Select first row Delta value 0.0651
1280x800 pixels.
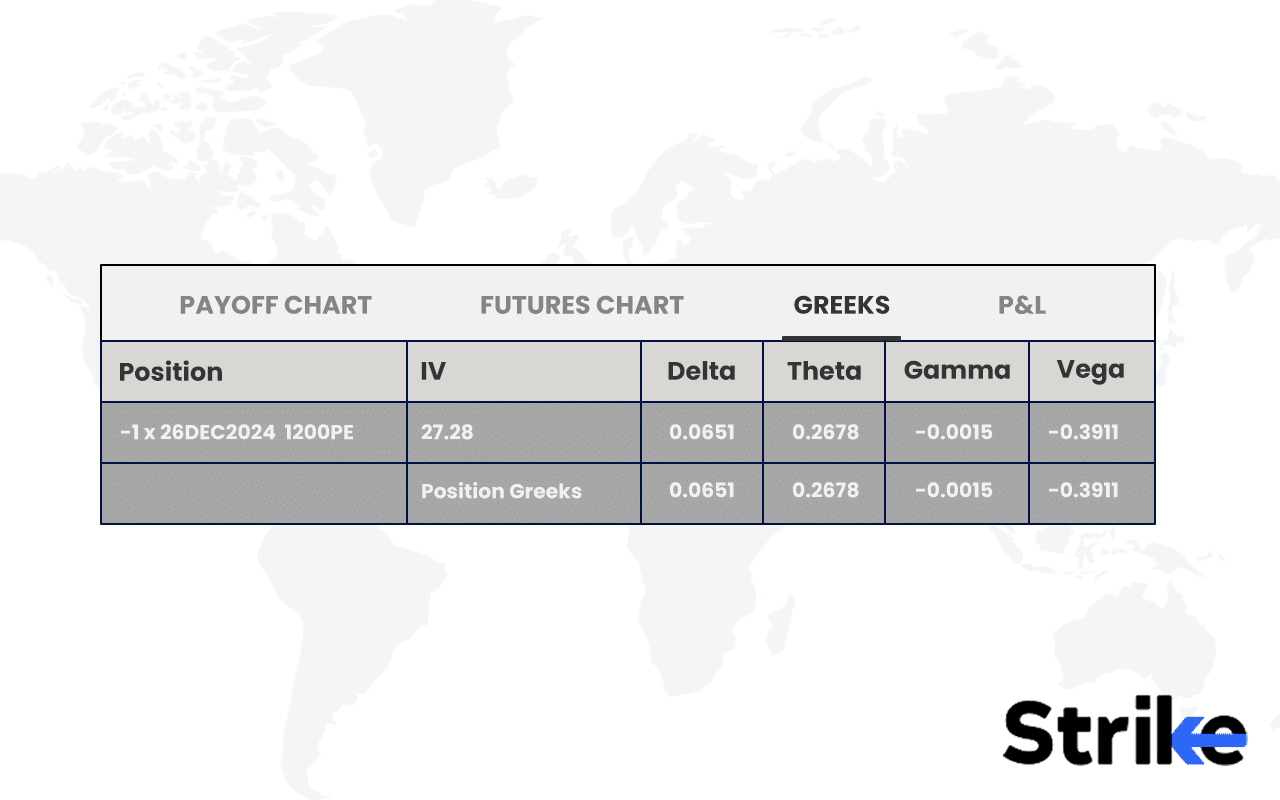click(x=702, y=433)
